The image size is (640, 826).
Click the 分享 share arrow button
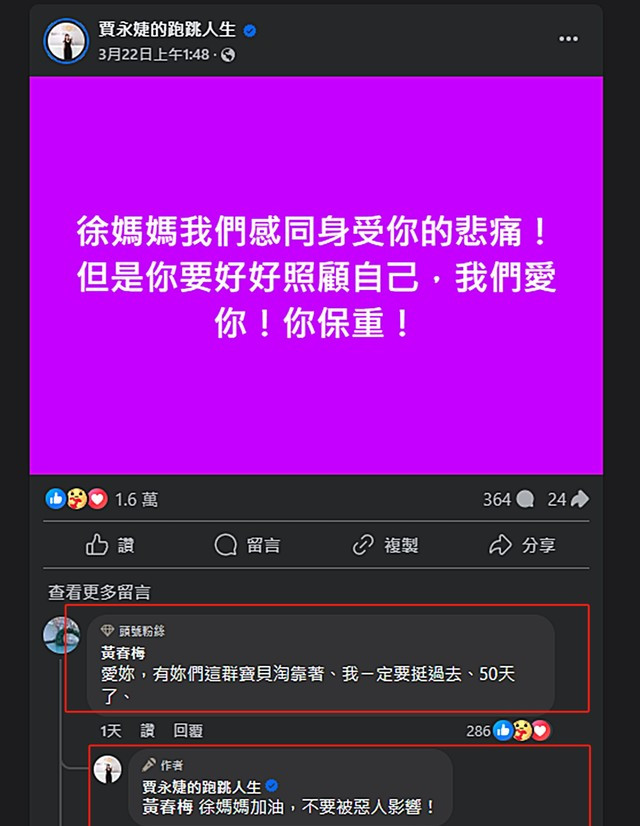522,545
